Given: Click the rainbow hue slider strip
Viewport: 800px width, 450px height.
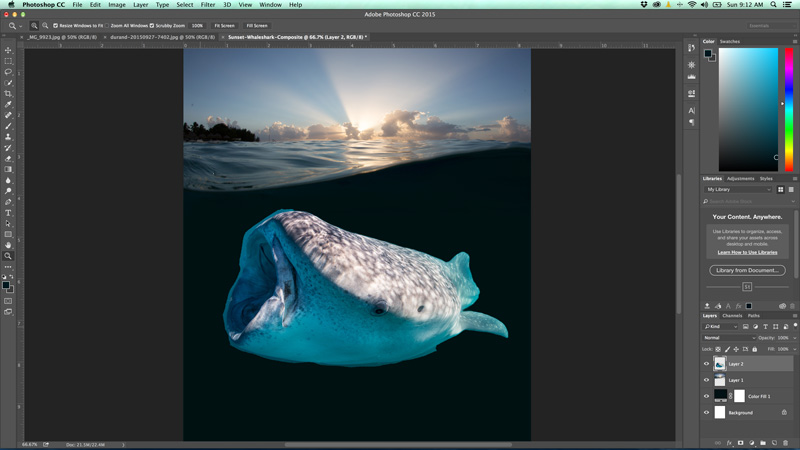Looking at the screenshot, I should tap(789, 110).
